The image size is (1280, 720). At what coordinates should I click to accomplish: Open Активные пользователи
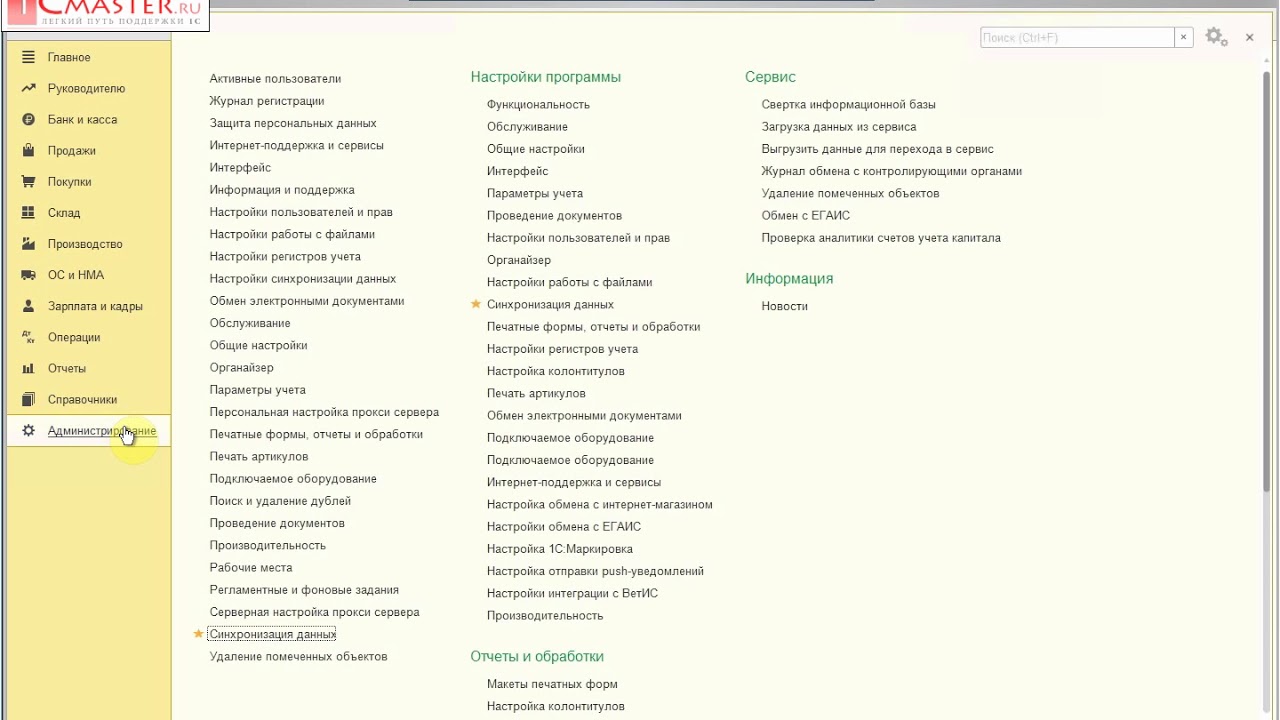275,78
